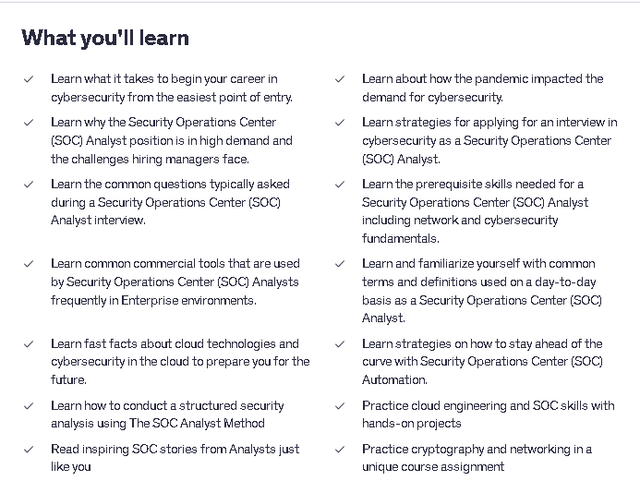Click checkmark beside 'prerequisite skills needed'
The width and height of the screenshot is (640, 491).
point(340,184)
